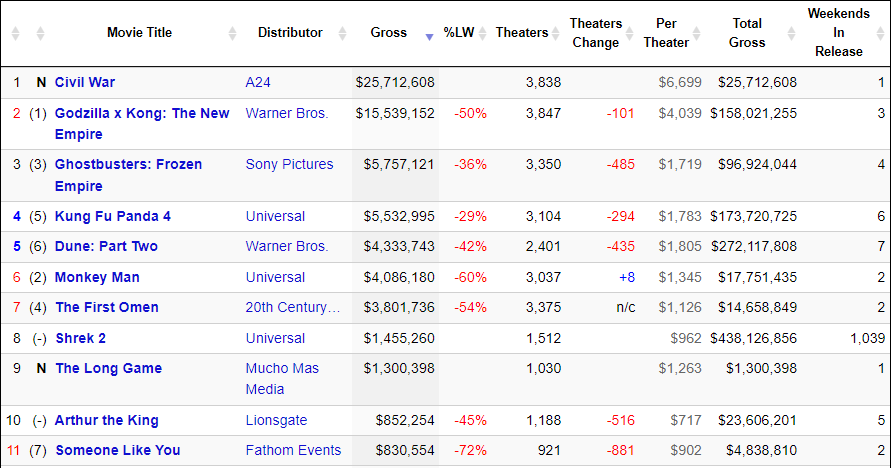Select -72% last week change
Screen dimensions: 892x468
(470, 450)
